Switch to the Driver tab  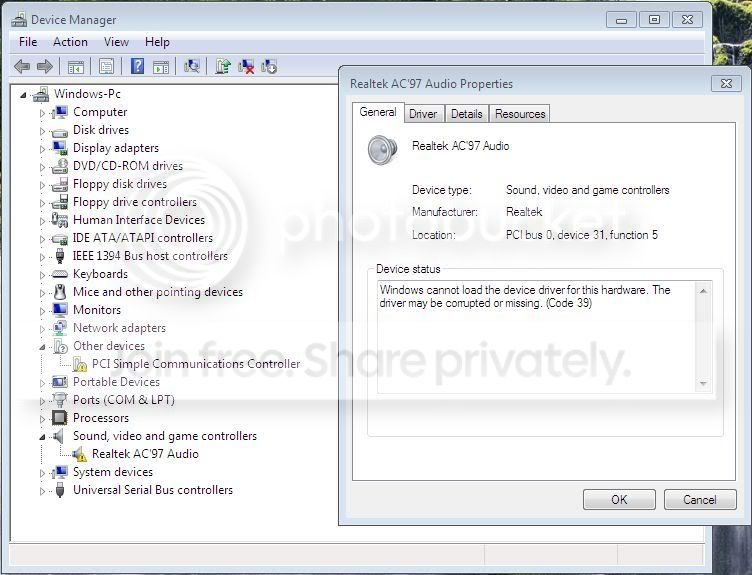pos(423,114)
